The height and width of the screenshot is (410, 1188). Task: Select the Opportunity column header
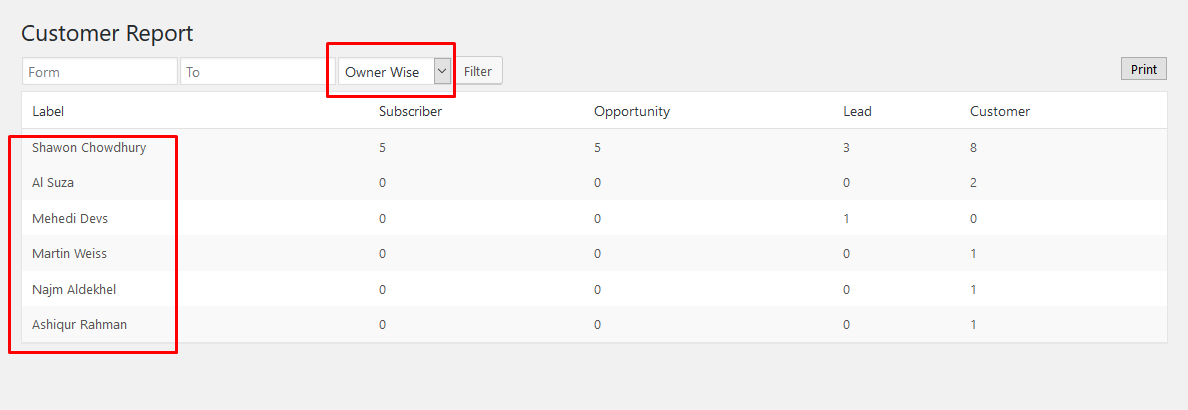(632, 111)
